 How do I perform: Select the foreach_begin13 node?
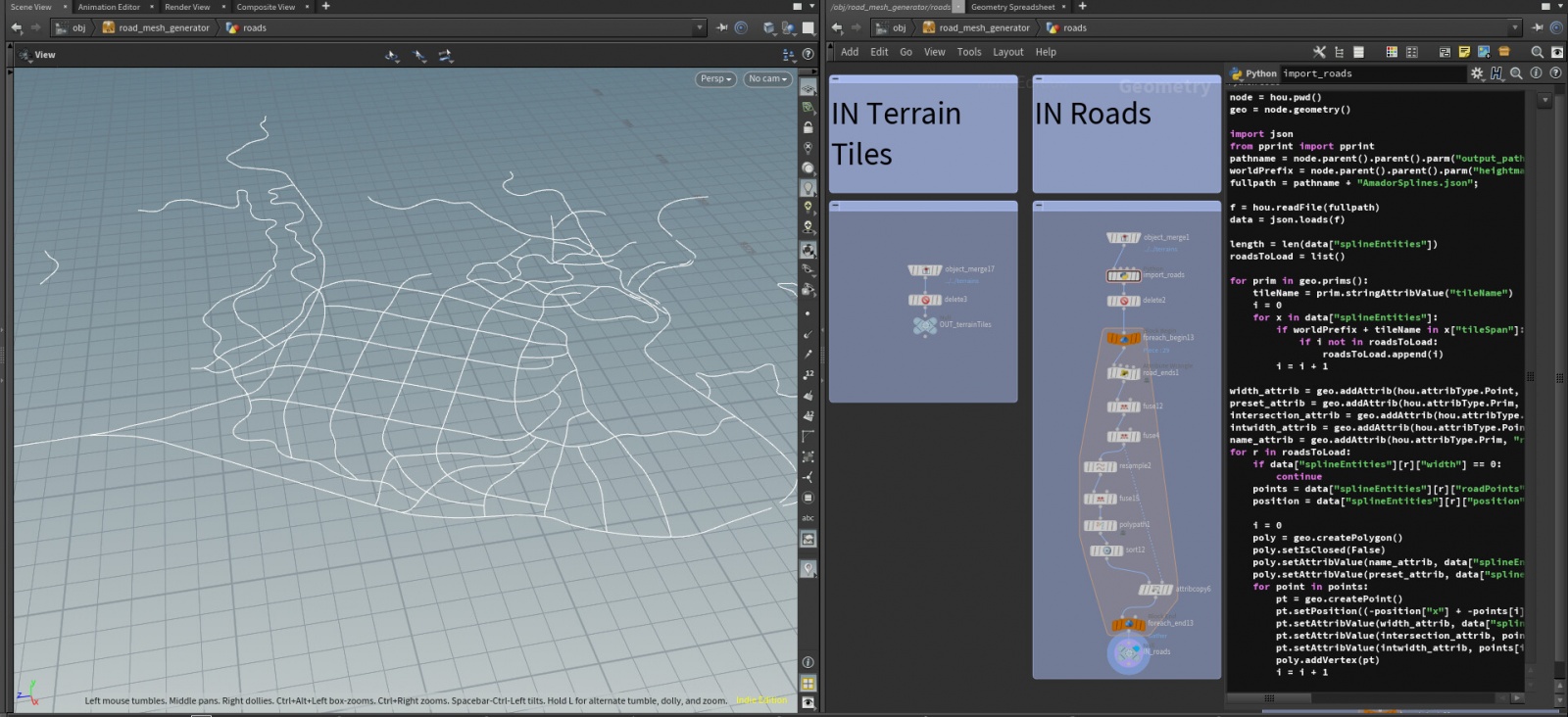pyautogui.click(x=1124, y=338)
